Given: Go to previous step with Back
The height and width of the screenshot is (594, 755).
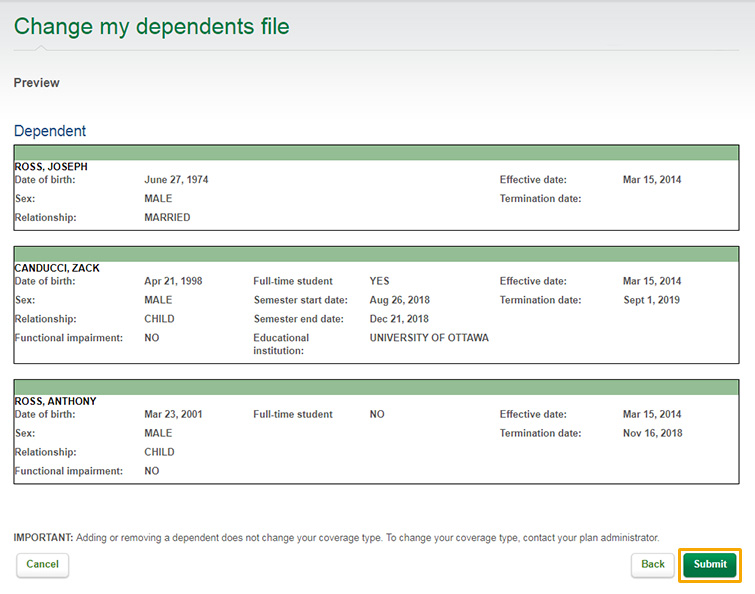Looking at the screenshot, I should click(x=652, y=565).
